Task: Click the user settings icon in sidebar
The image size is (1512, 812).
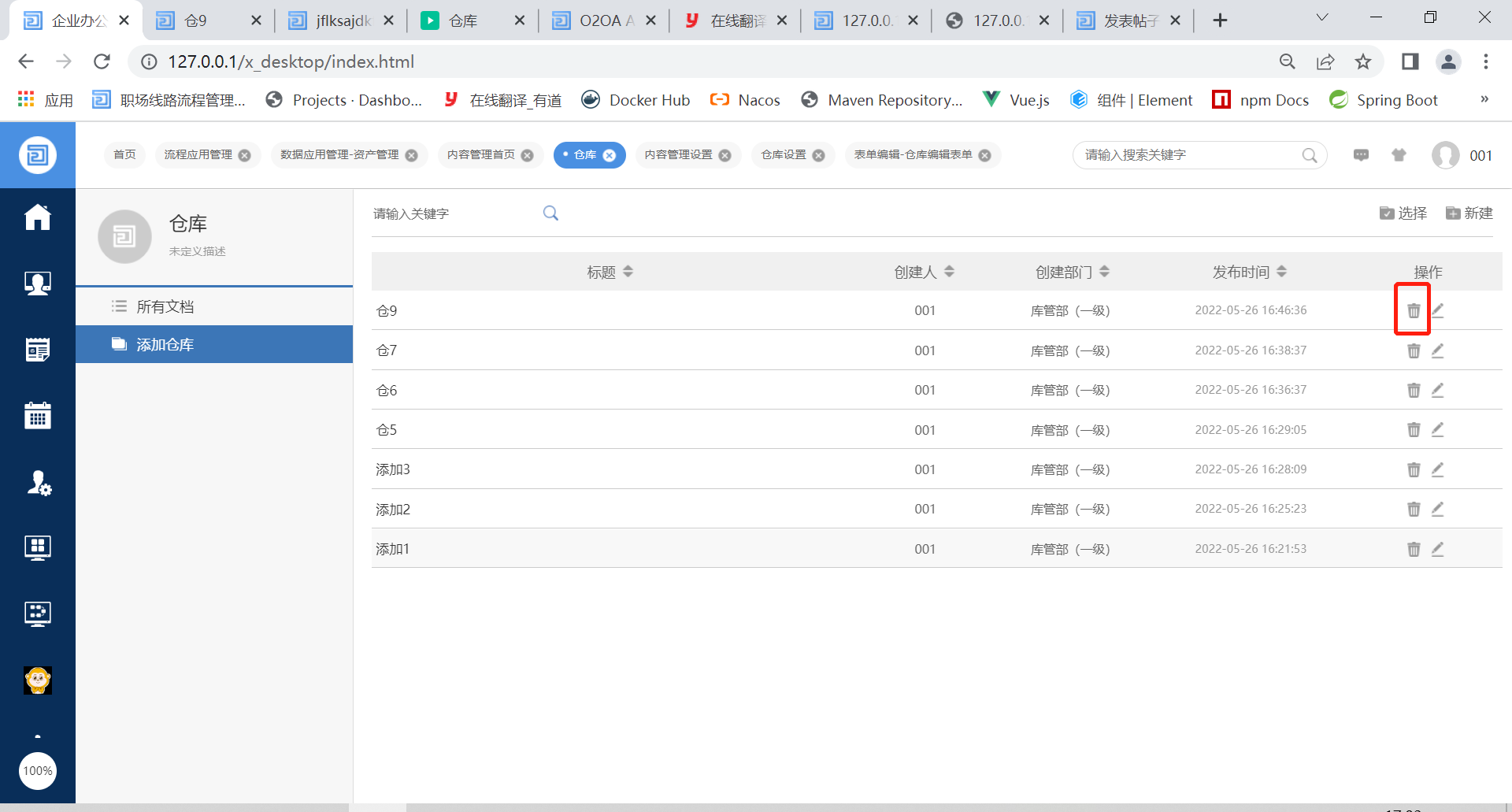Action: click(37, 482)
